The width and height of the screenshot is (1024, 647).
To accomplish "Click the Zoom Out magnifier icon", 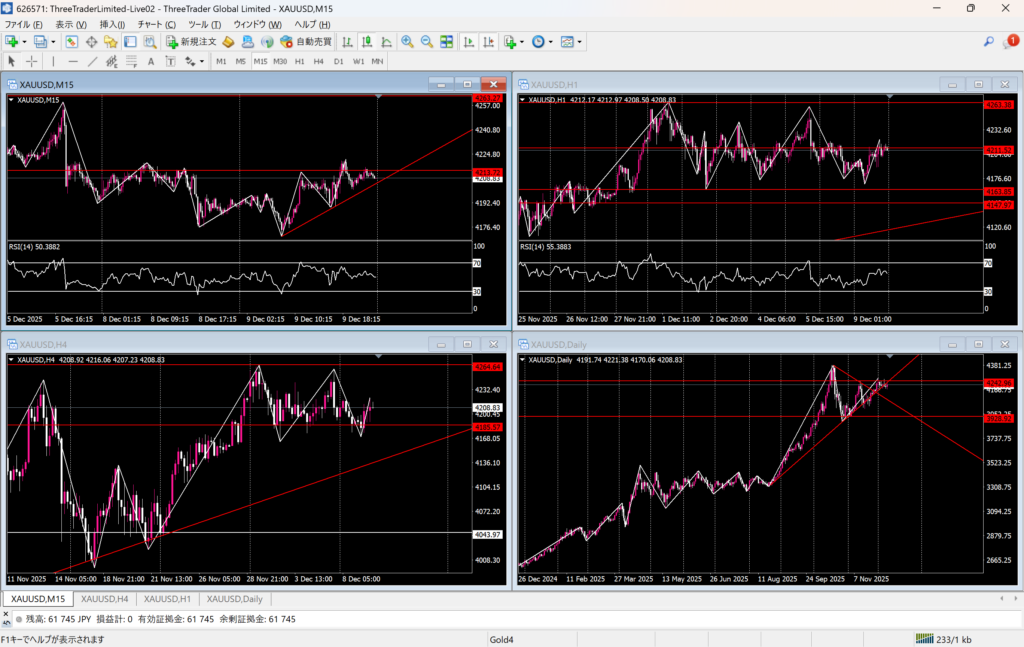I will tap(427, 42).
